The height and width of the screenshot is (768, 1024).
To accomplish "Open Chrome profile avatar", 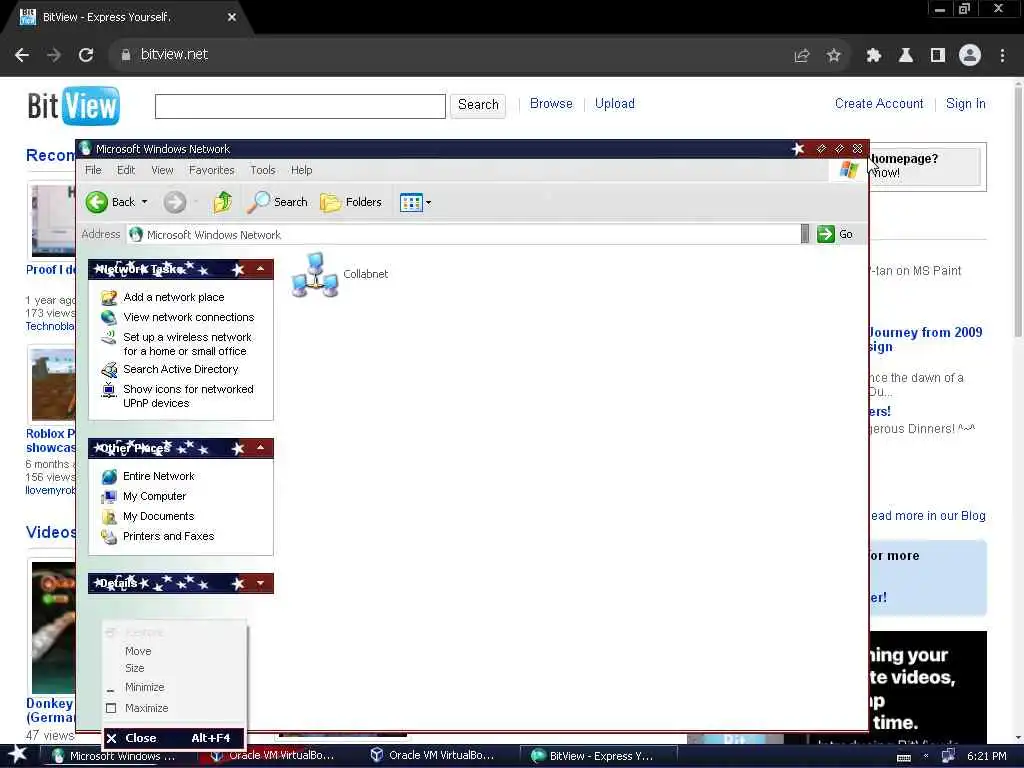I will pos(970,55).
